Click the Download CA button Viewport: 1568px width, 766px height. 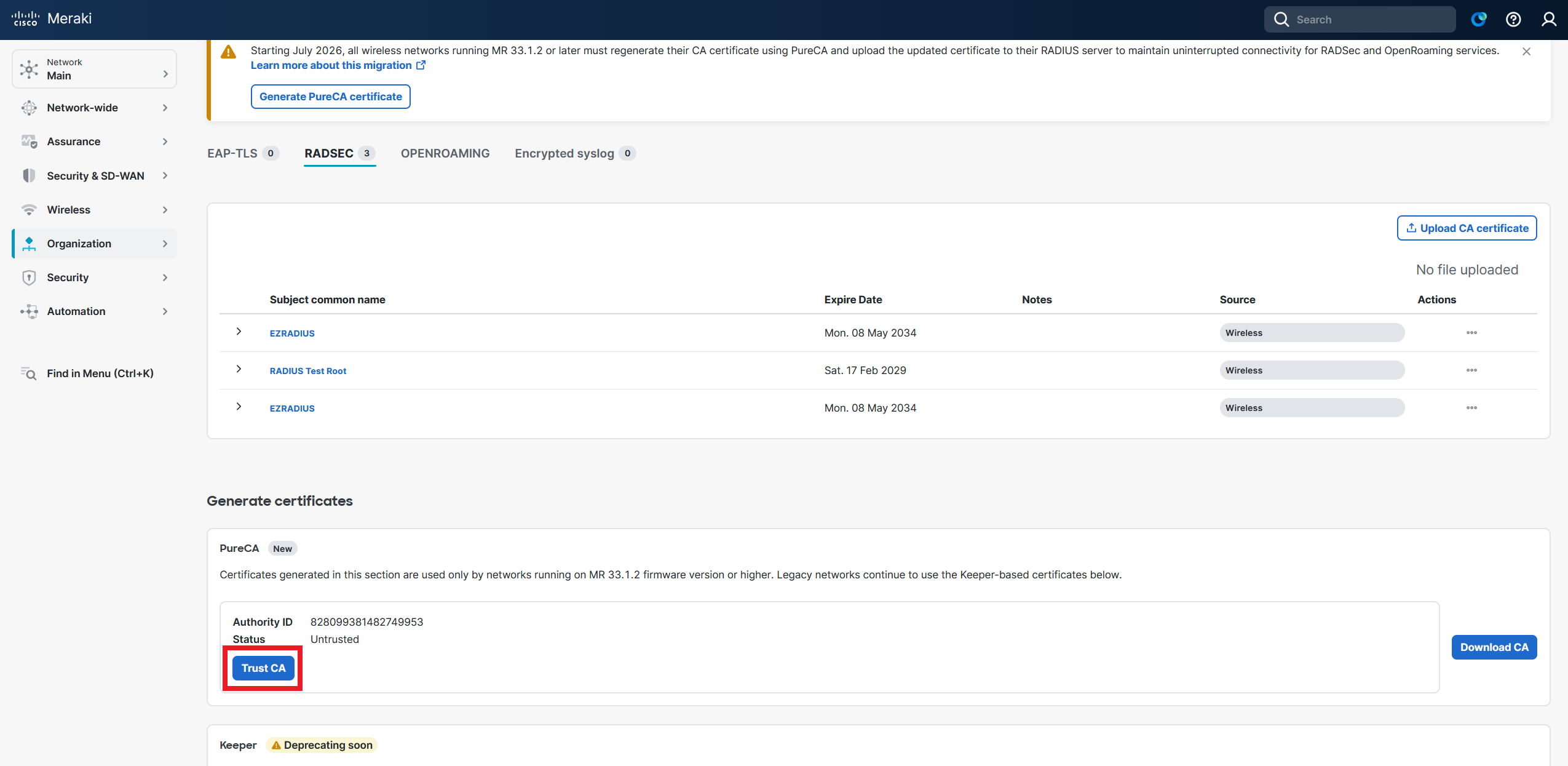coord(1494,647)
